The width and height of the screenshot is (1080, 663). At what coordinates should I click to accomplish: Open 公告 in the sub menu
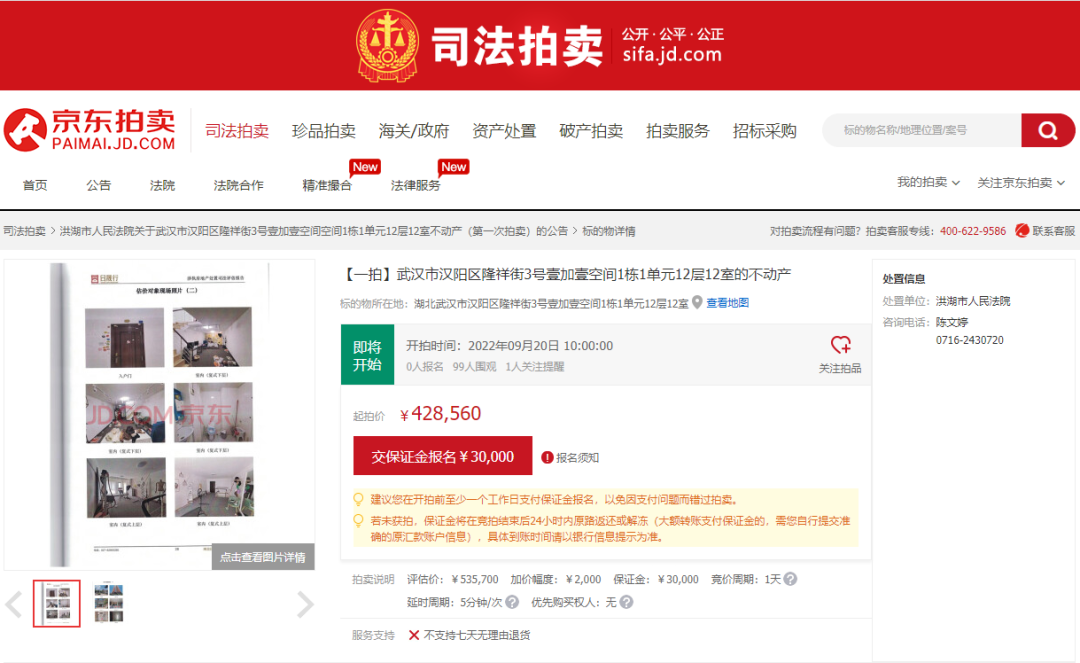pyautogui.click(x=98, y=185)
